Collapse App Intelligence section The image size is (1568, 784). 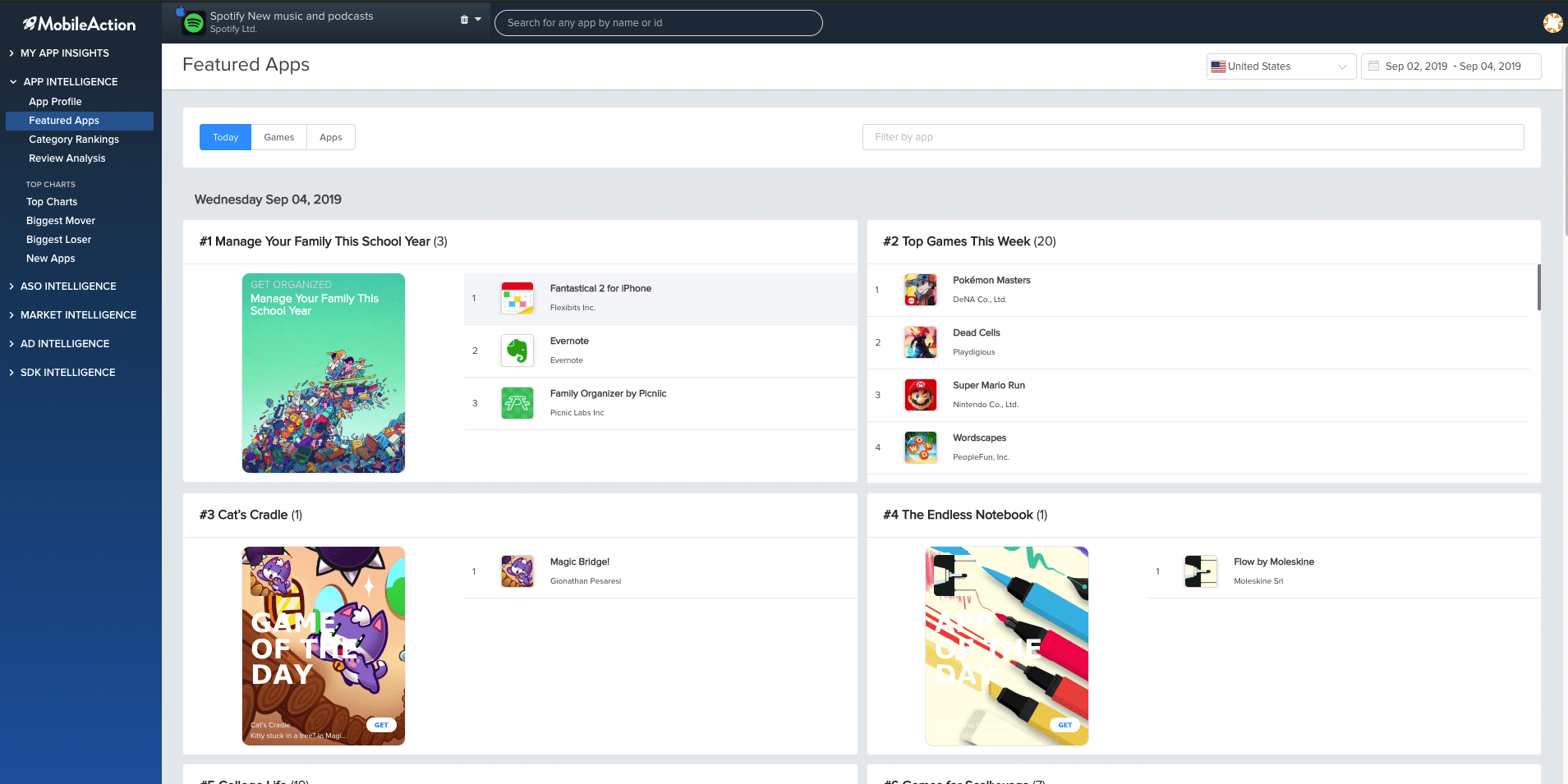point(71,81)
